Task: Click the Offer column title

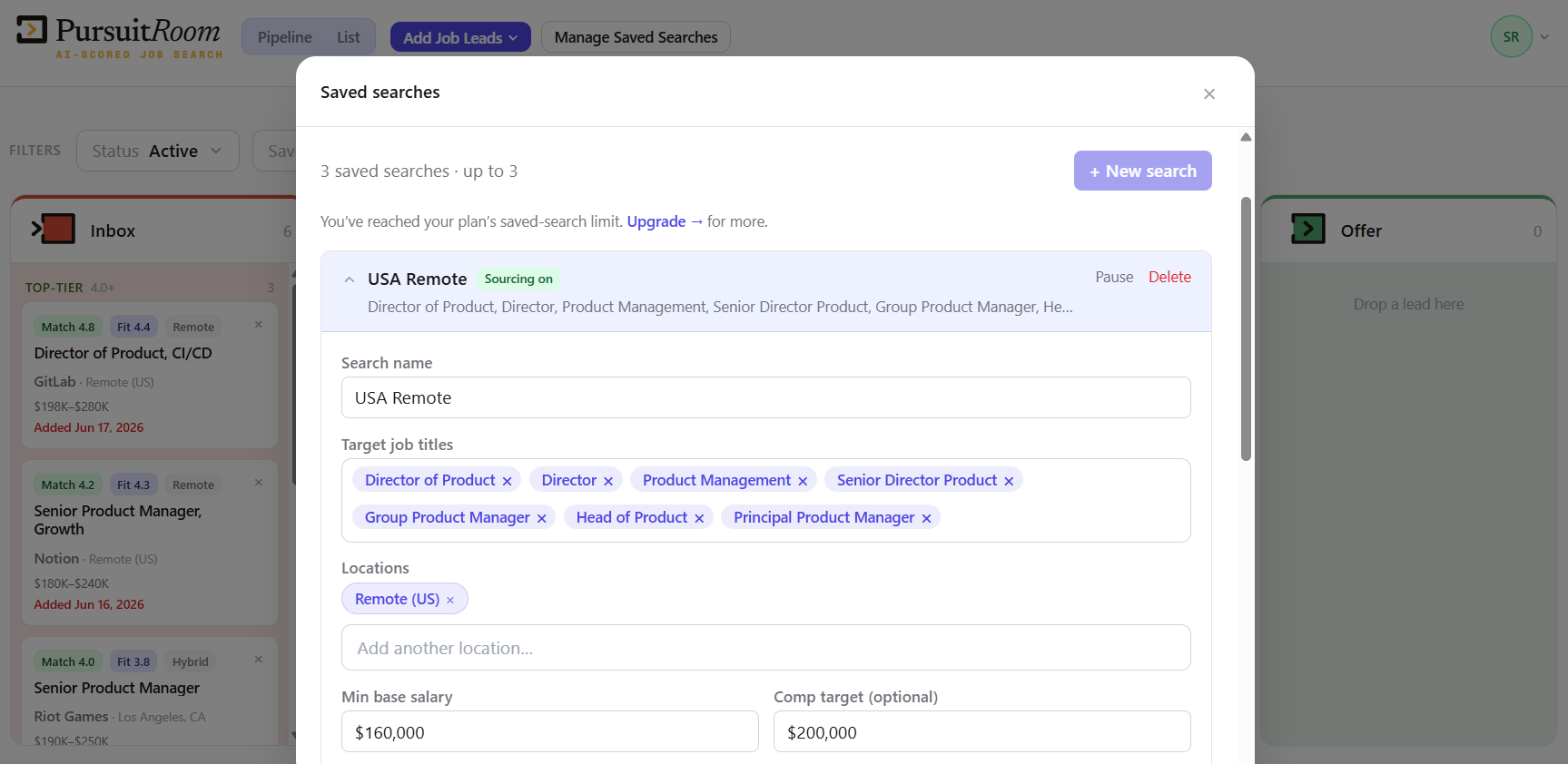Action: pyautogui.click(x=1361, y=231)
